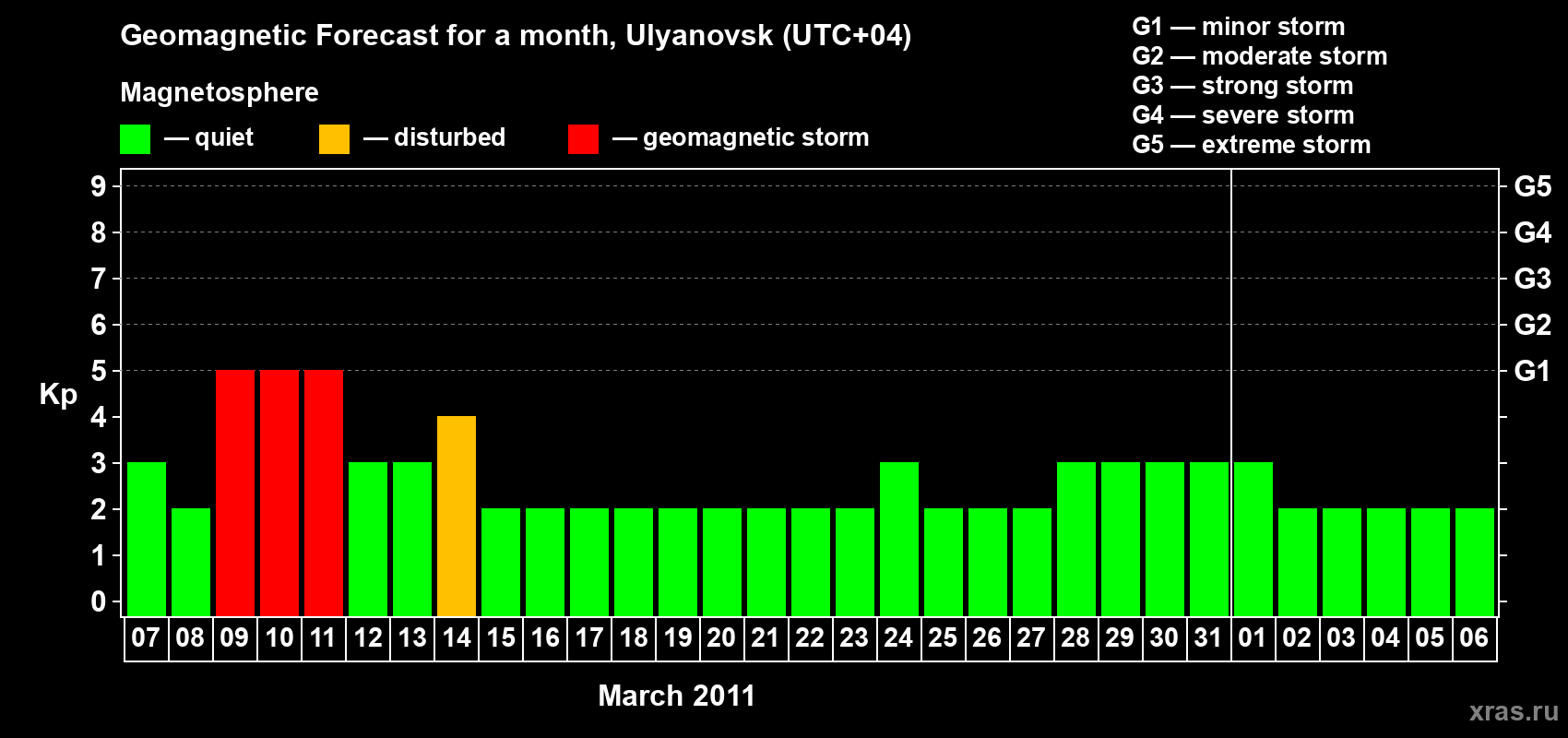Click the 'G2 — moderate storm' legend text

click(1260, 56)
